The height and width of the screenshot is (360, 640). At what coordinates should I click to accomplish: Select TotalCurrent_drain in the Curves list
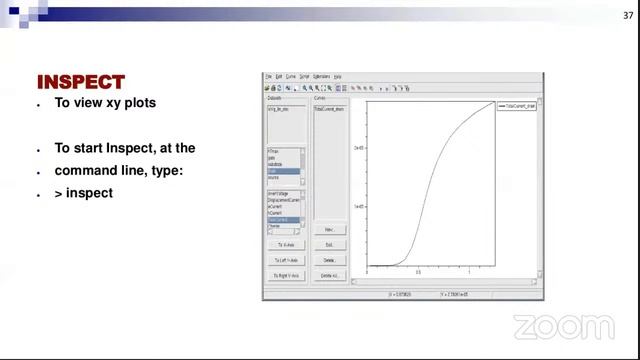(330, 109)
